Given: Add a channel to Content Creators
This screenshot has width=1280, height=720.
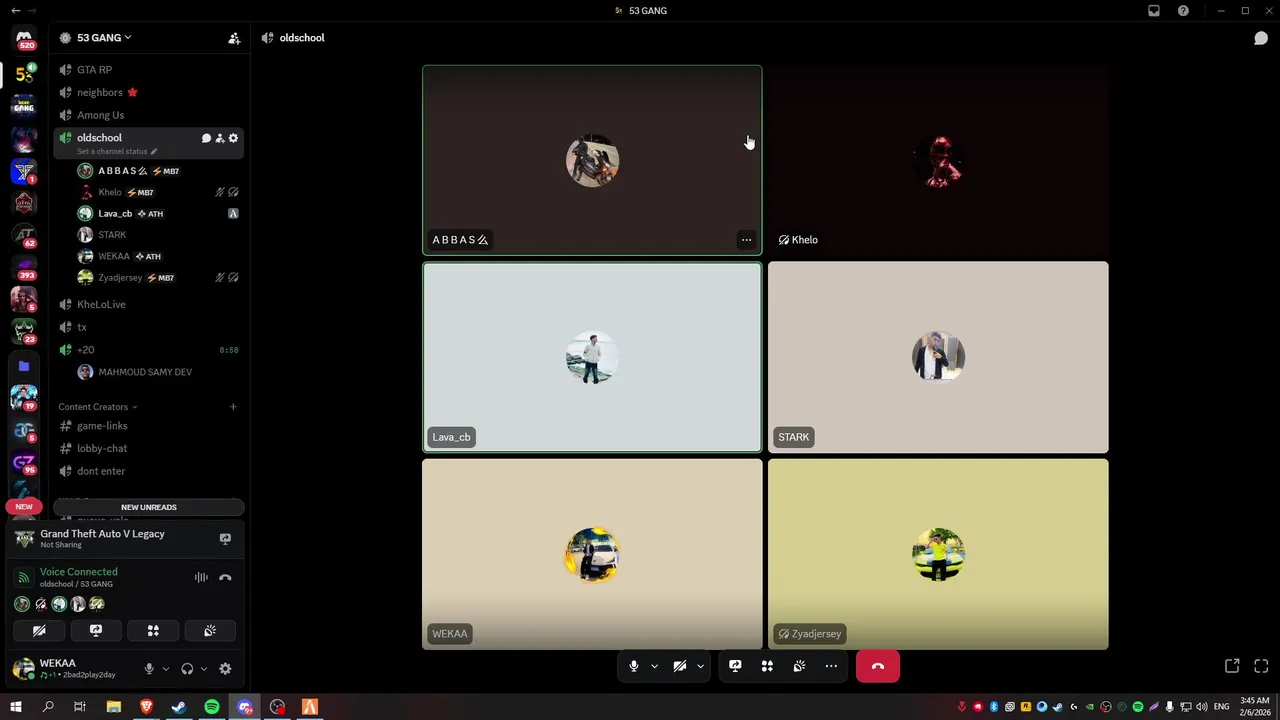Looking at the screenshot, I should [233, 407].
